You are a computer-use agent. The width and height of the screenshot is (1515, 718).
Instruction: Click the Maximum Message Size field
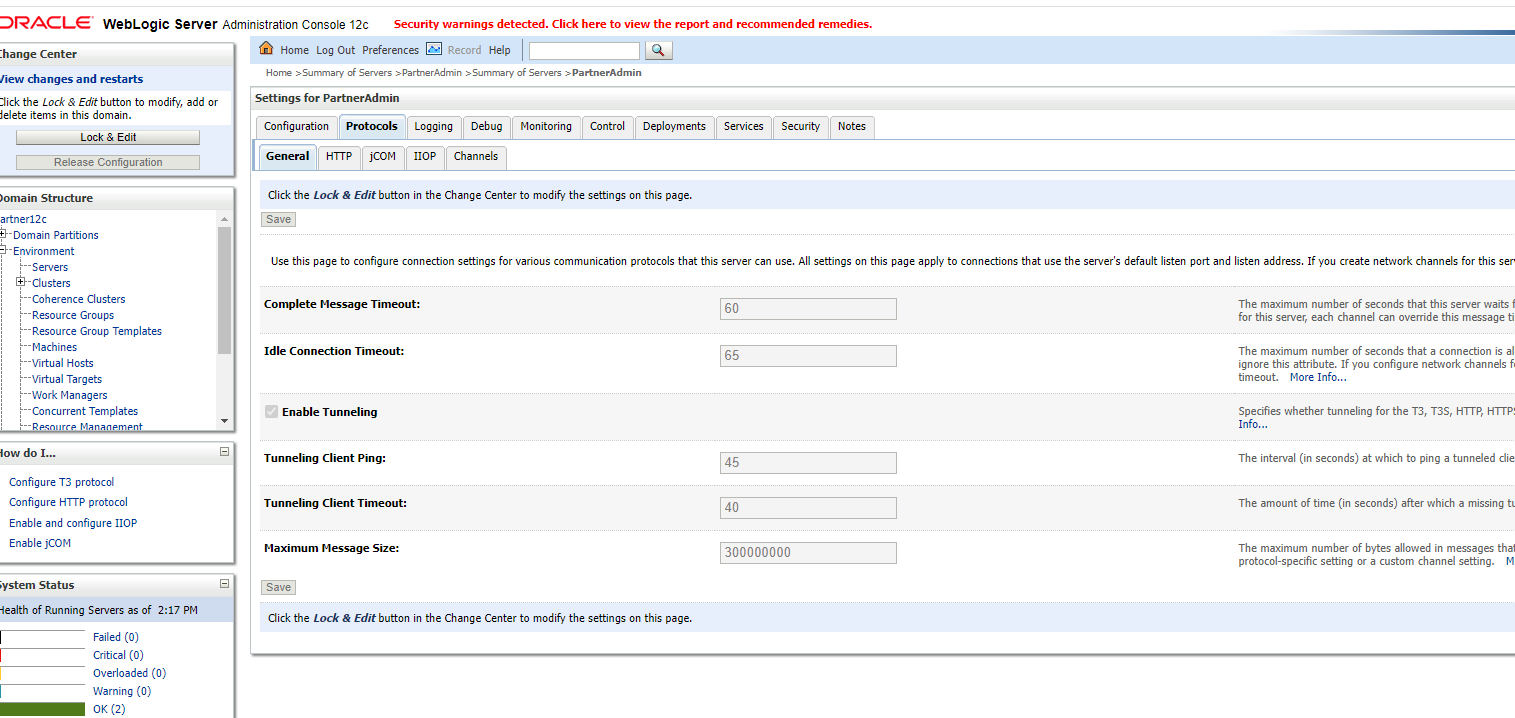(x=808, y=553)
